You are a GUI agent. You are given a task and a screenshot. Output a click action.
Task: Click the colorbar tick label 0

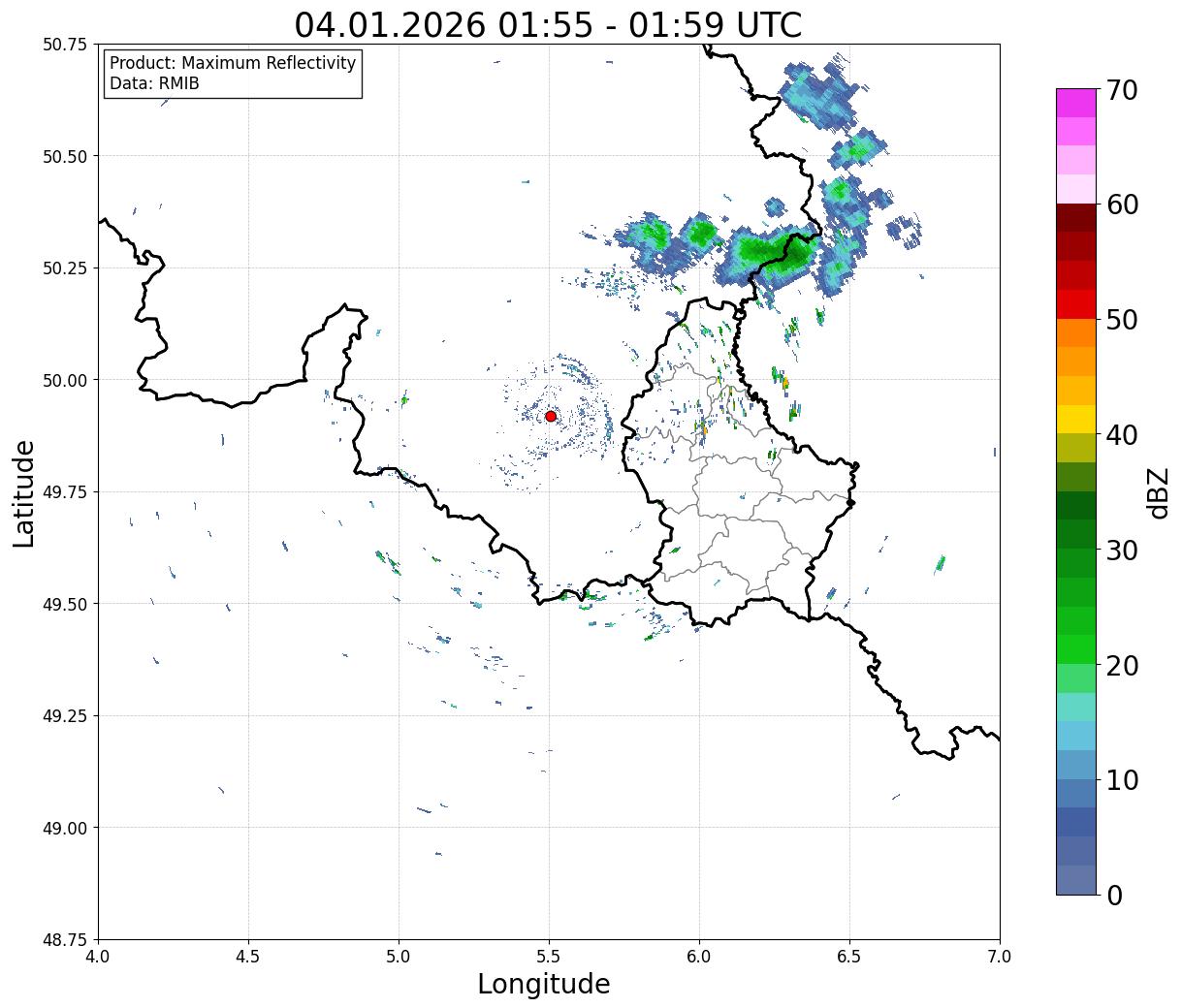1114,896
